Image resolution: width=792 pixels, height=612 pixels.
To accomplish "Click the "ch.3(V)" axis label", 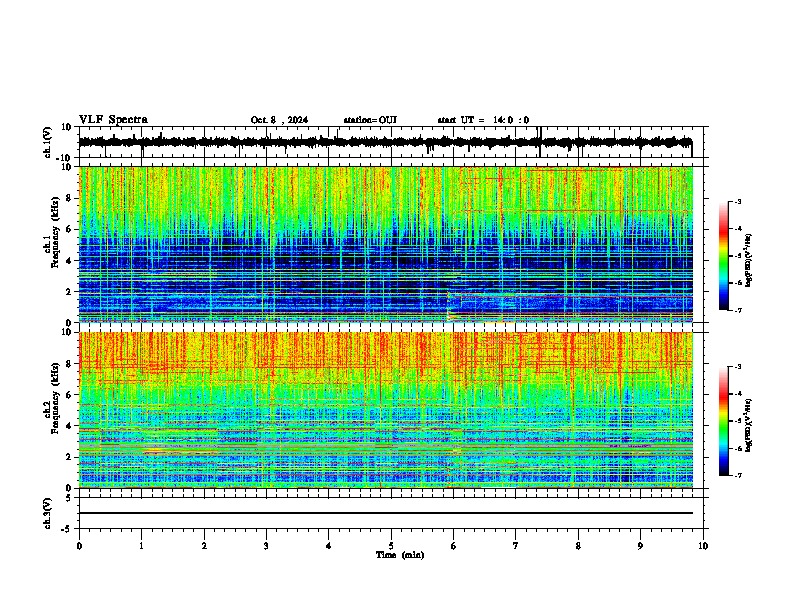I will pos(48,513).
